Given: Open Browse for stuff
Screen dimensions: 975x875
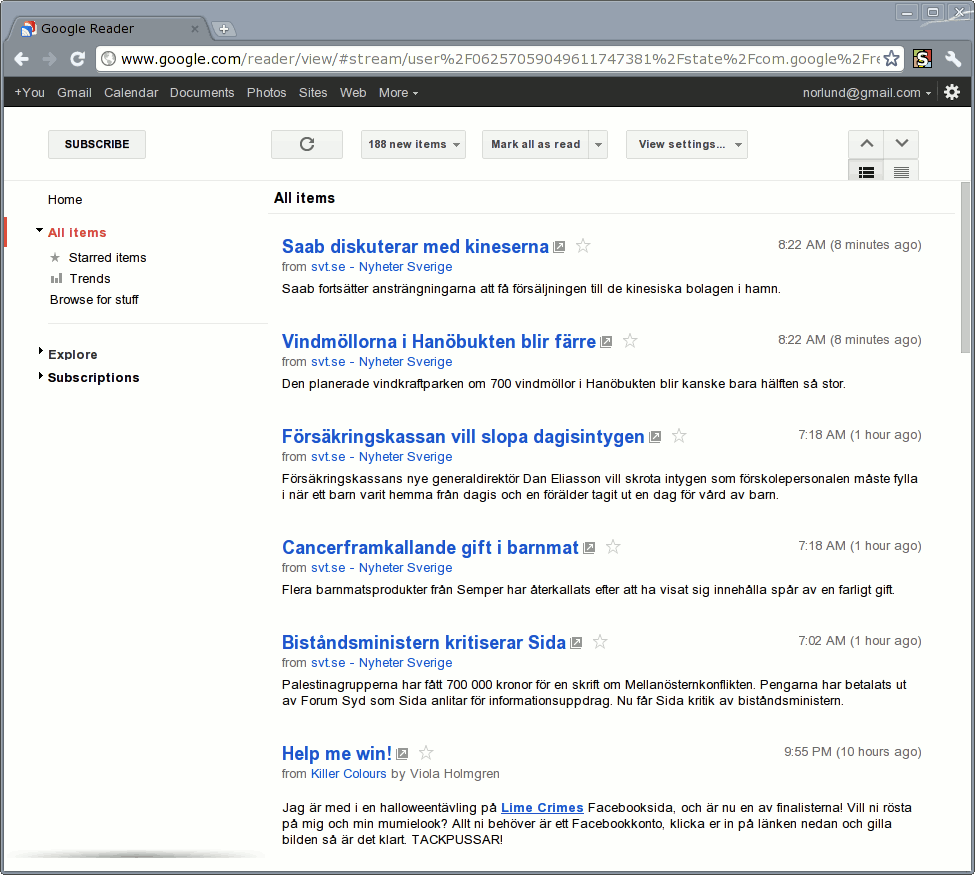Looking at the screenshot, I should pyautogui.click(x=94, y=300).
